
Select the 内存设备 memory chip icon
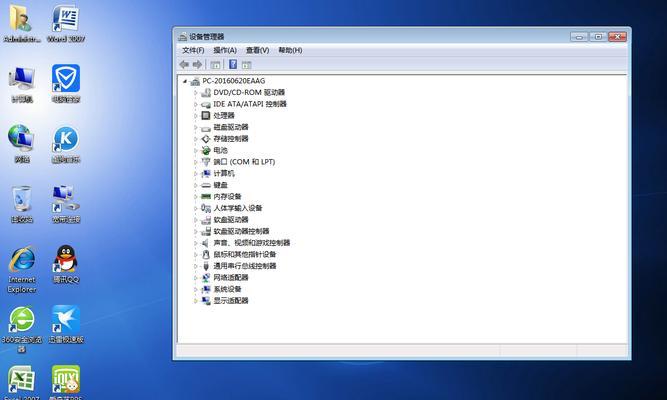tap(206, 196)
